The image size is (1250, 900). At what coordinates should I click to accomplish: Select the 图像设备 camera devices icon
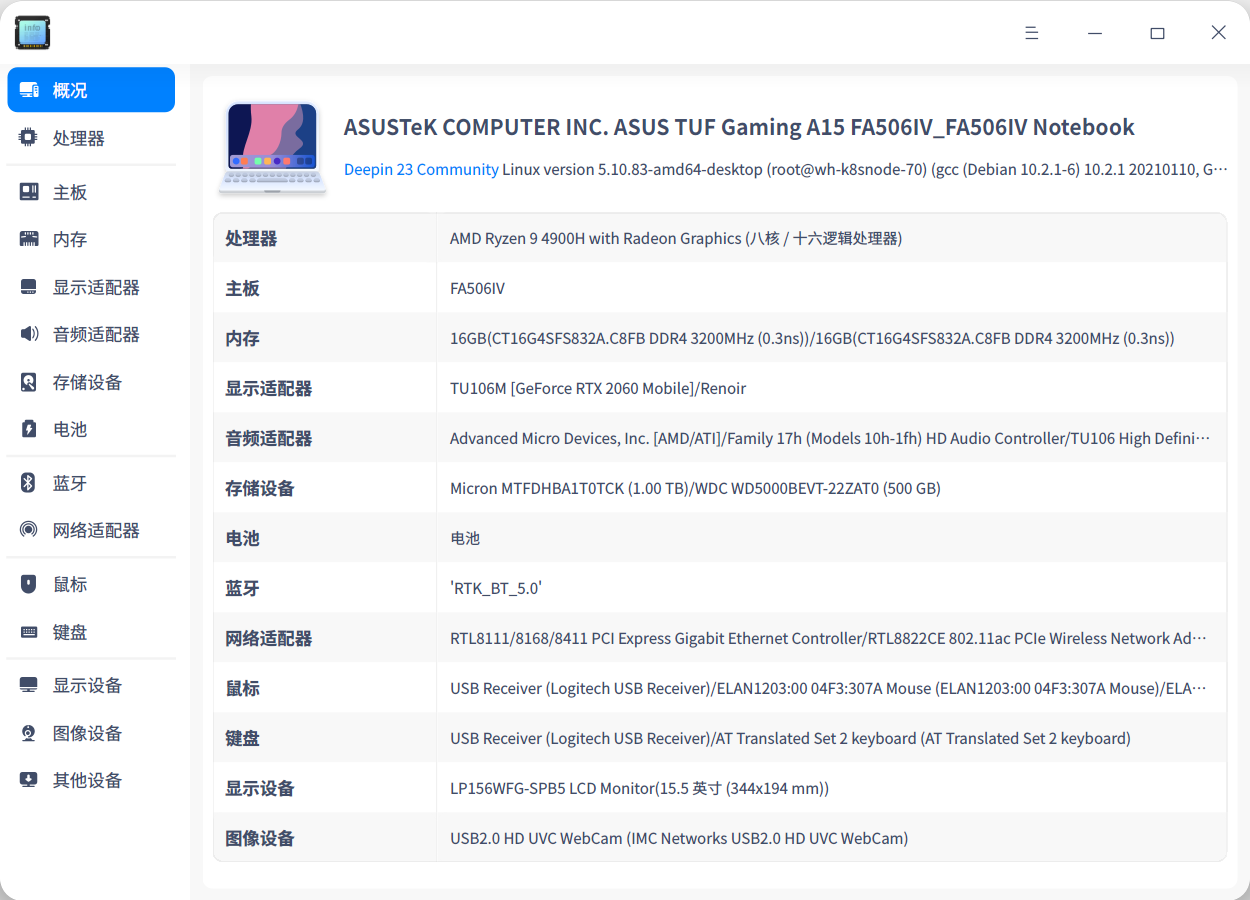pyautogui.click(x=29, y=732)
